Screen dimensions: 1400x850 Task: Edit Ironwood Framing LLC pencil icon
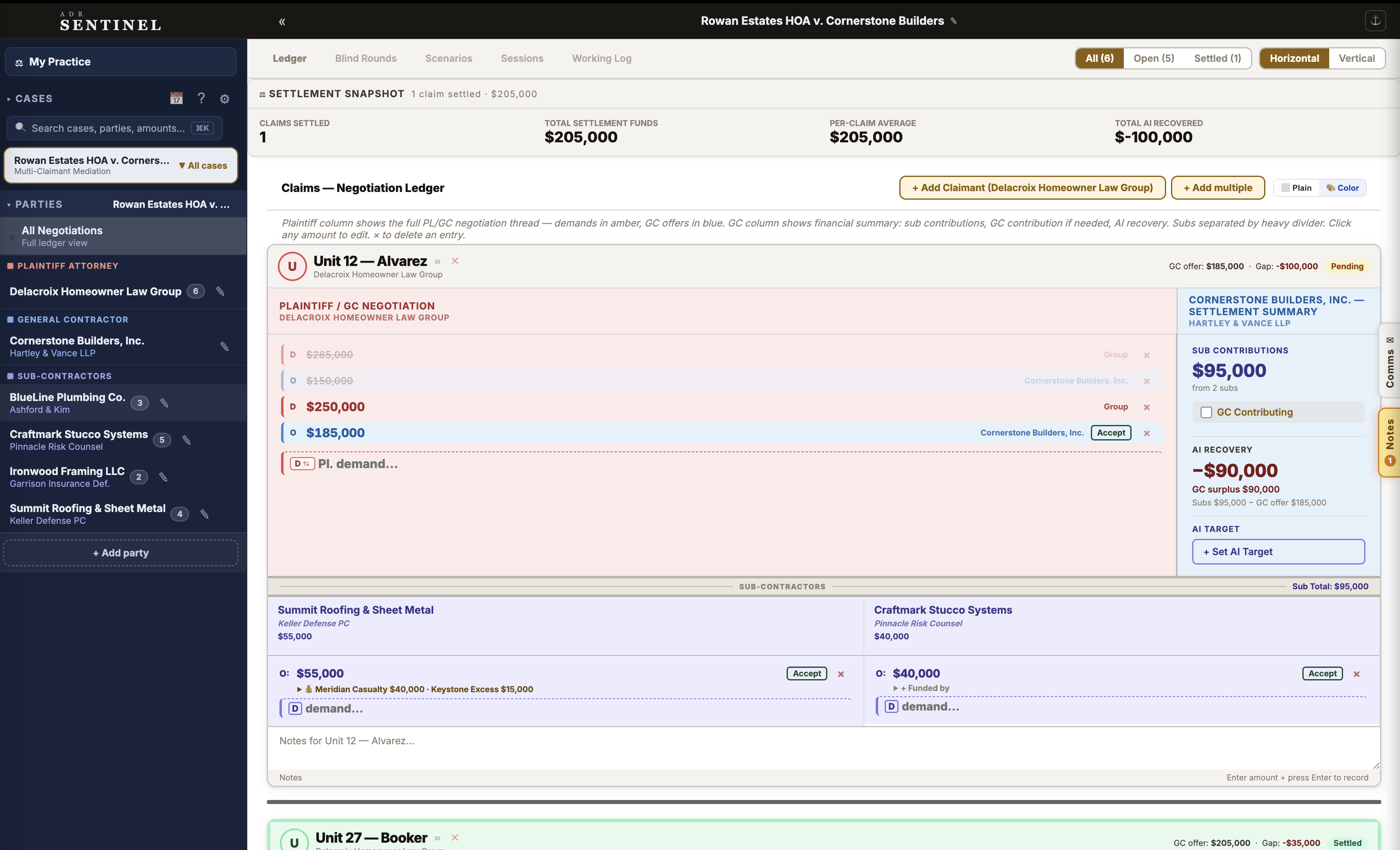pyautogui.click(x=163, y=477)
